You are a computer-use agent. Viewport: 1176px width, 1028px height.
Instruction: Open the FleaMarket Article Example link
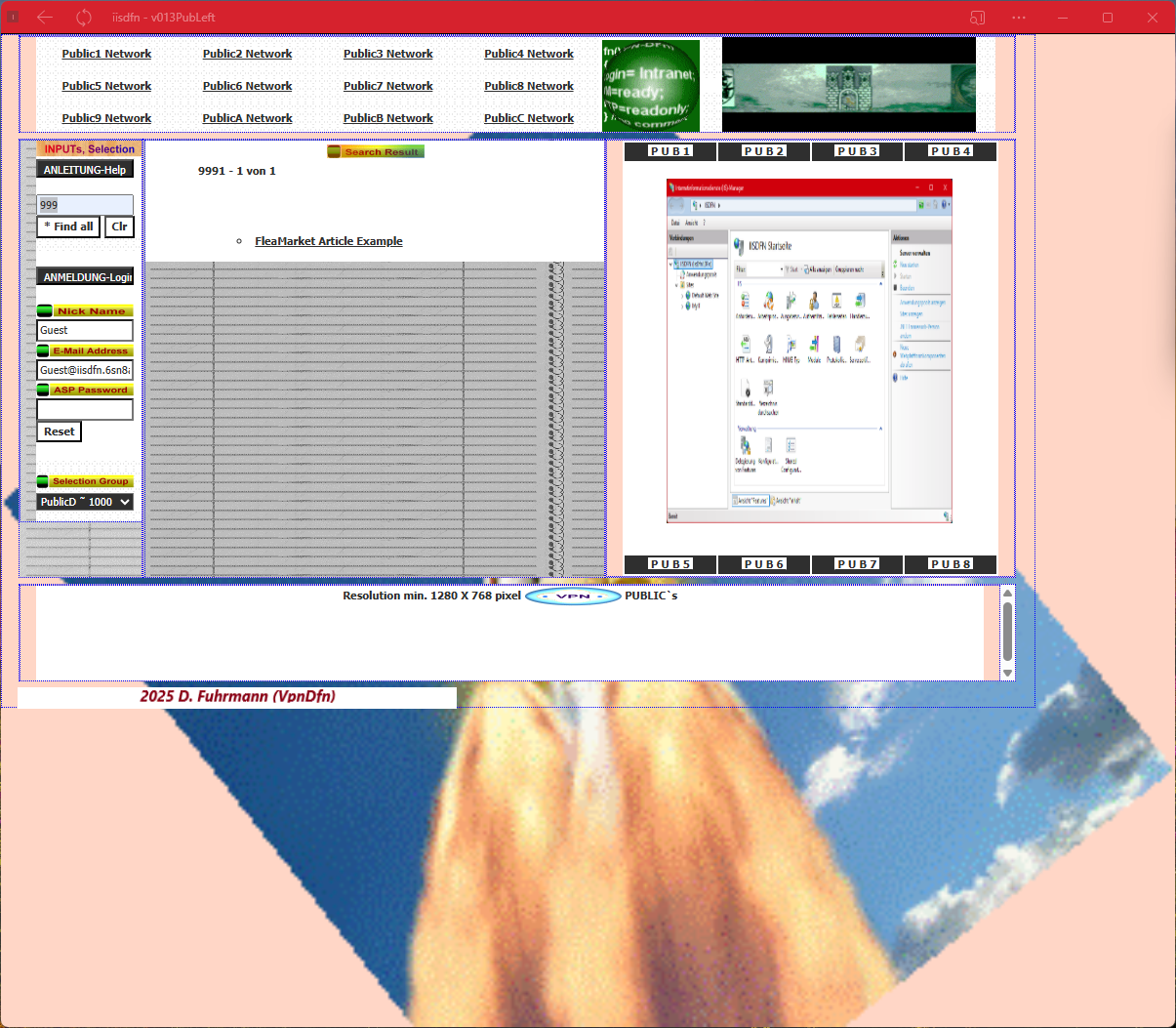(328, 241)
